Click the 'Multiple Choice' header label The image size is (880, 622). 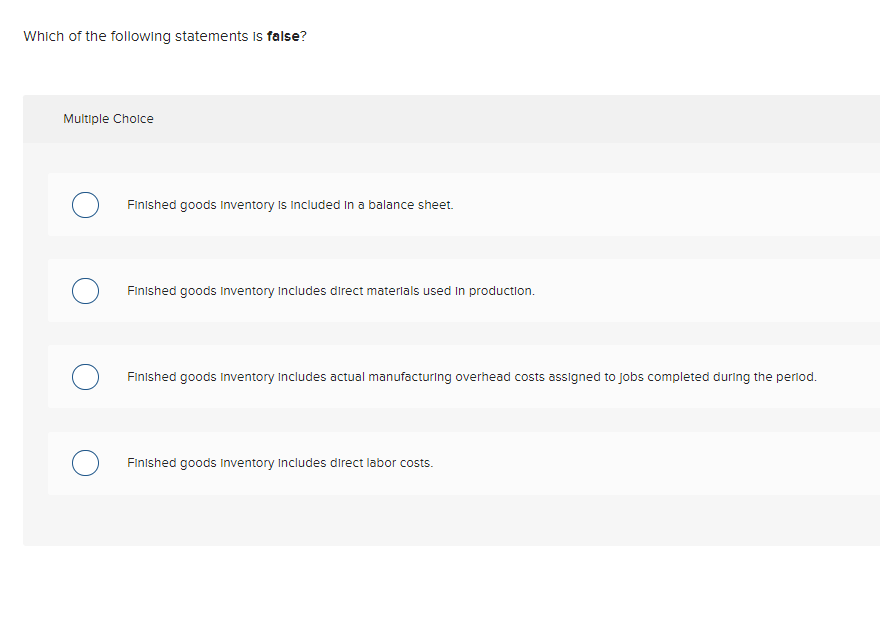click(108, 119)
